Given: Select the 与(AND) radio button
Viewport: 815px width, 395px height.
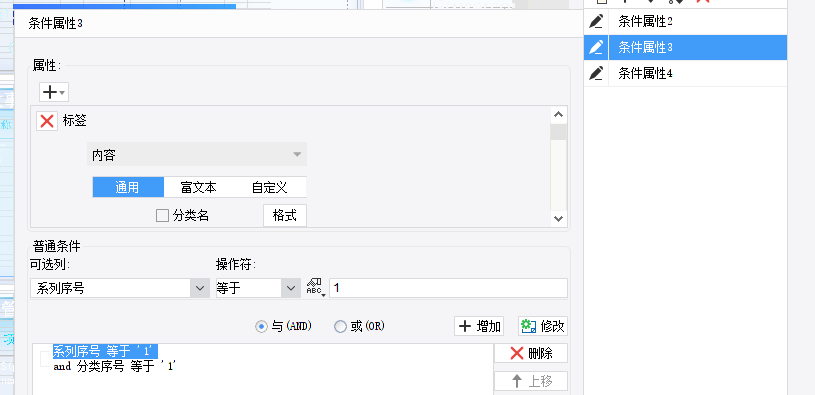Looking at the screenshot, I should point(261,326).
